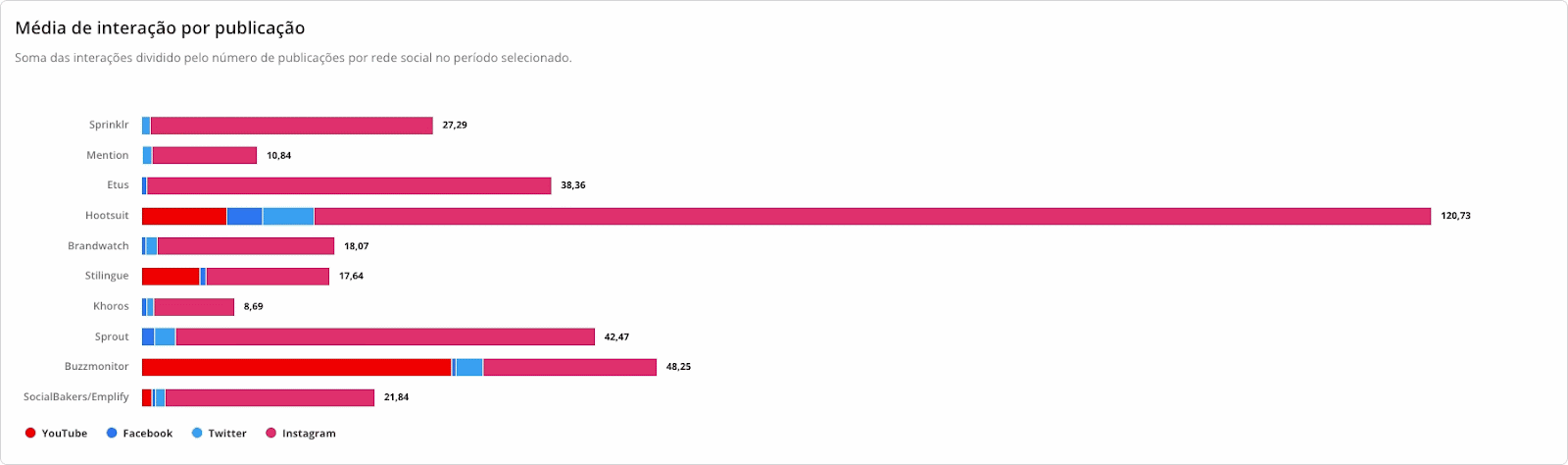This screenshot has height=465, width=1568.
Task: Click Stilingue's YouTube bar segment
Action: (x=171, y=277)
